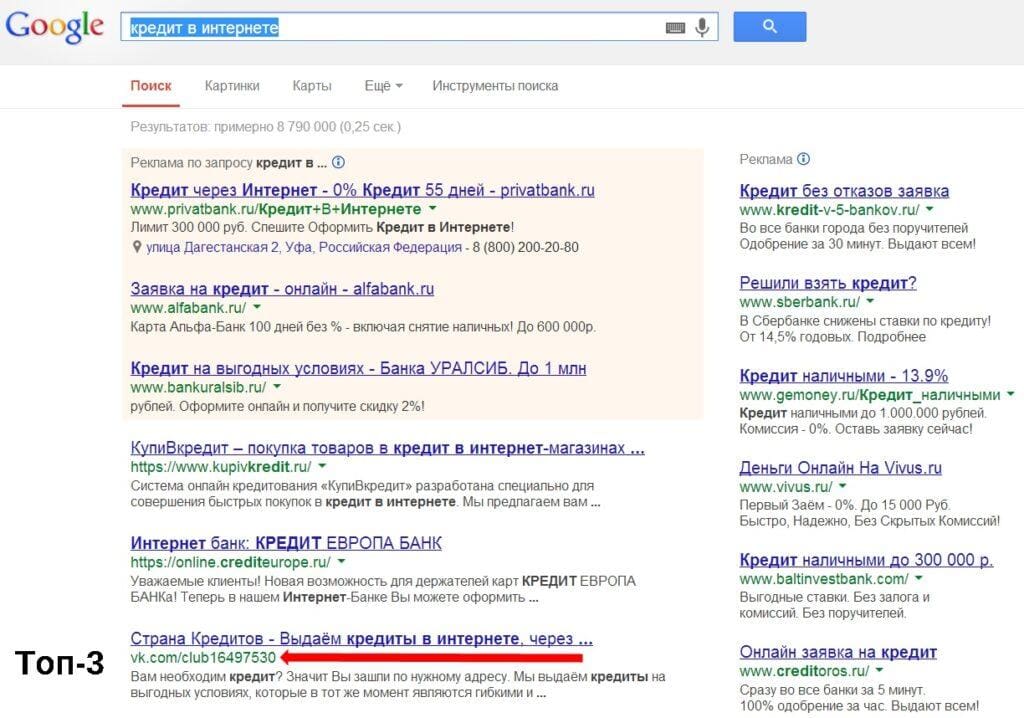The image size is (1024, 718).
Task: Switch to the Картинки tab
Action: click(232, 86)
